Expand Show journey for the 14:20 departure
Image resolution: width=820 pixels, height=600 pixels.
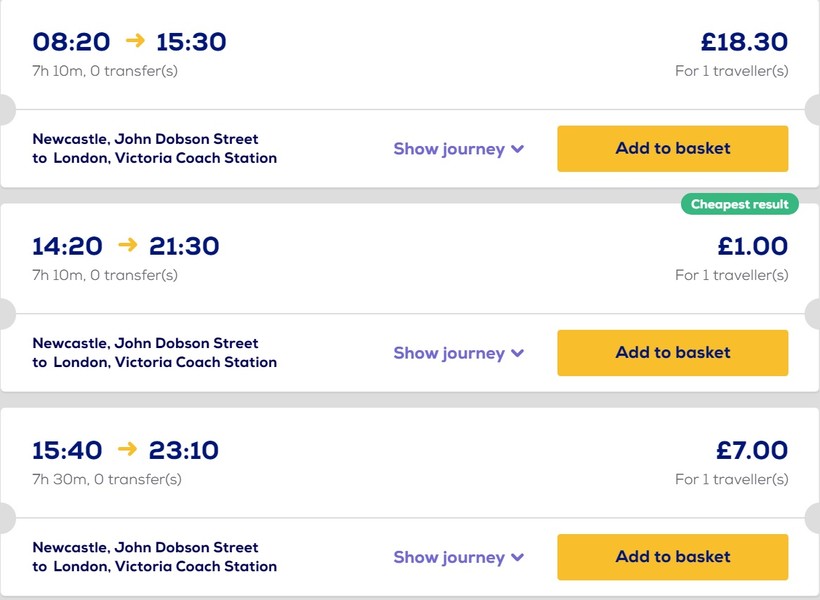pos(458,353)
